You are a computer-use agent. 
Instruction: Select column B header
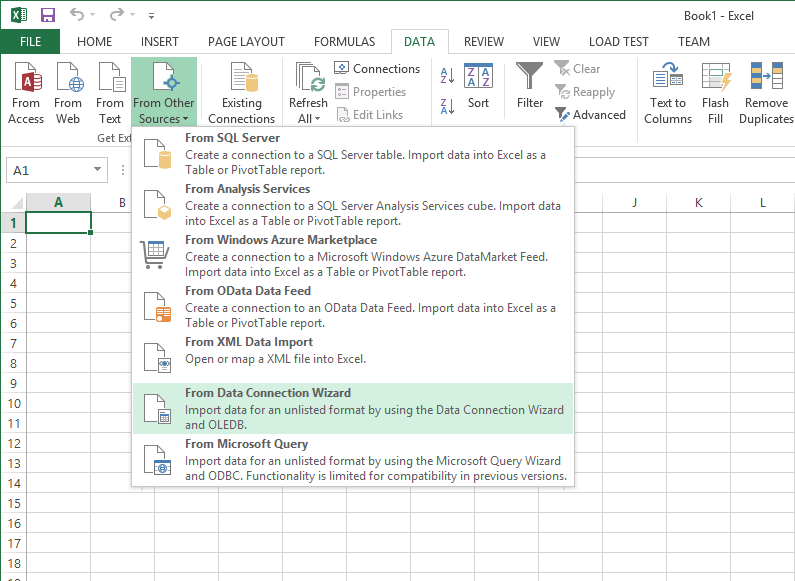122,203
